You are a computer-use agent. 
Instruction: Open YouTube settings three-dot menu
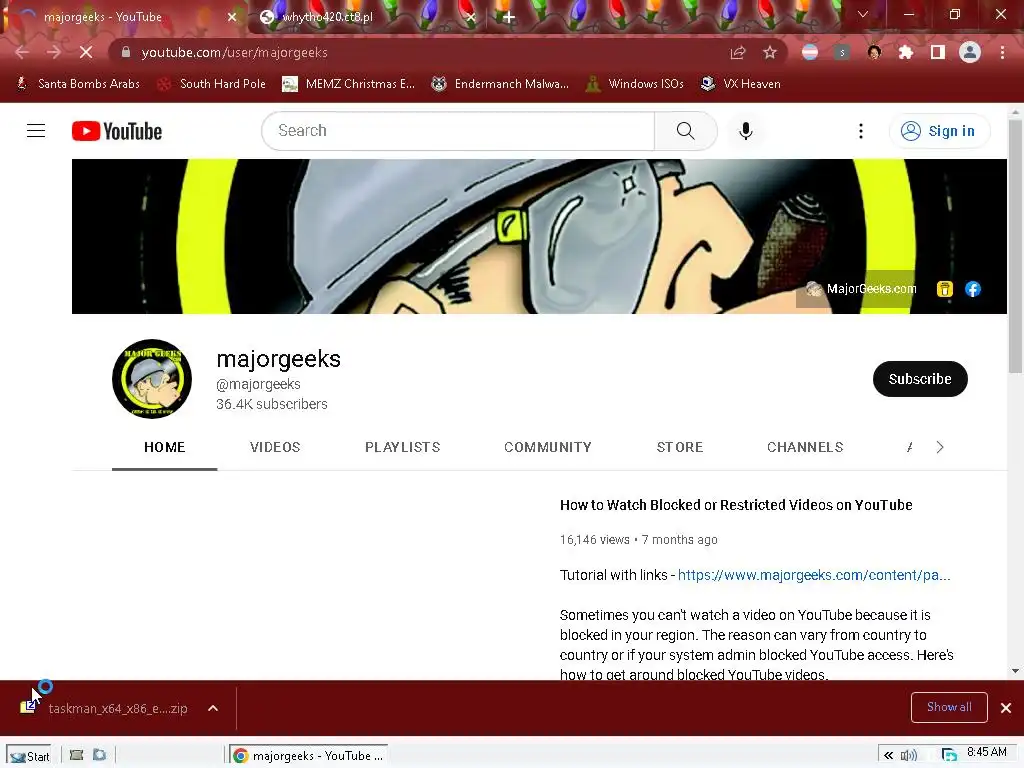(861, 131)
